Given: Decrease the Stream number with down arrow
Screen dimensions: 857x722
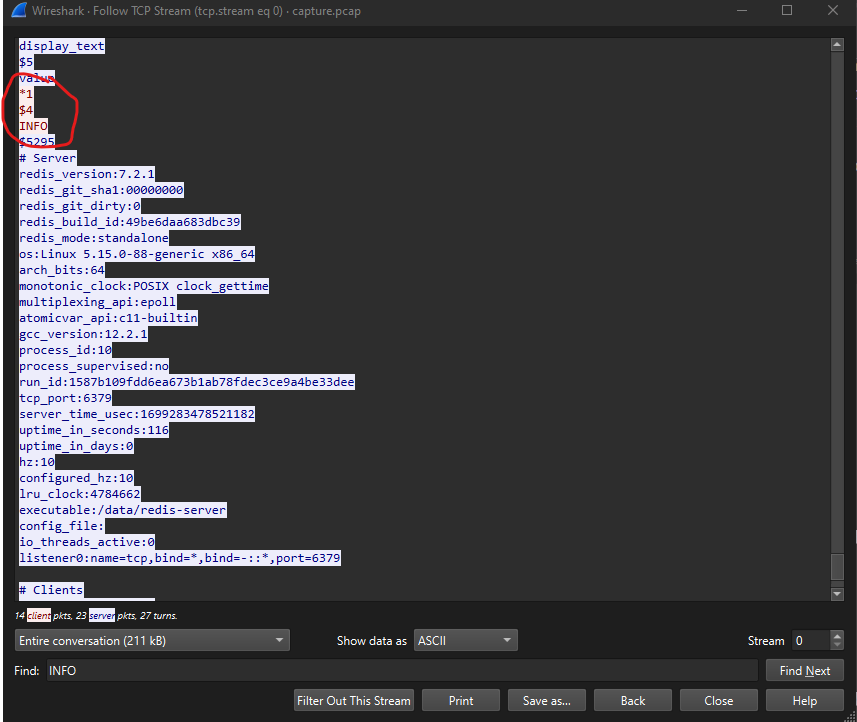Looking at the screenshot, I should tap(837, 645).
